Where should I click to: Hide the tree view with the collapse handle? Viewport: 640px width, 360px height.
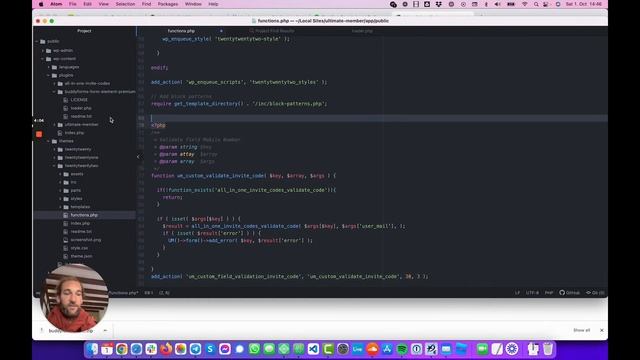[138, 157]
